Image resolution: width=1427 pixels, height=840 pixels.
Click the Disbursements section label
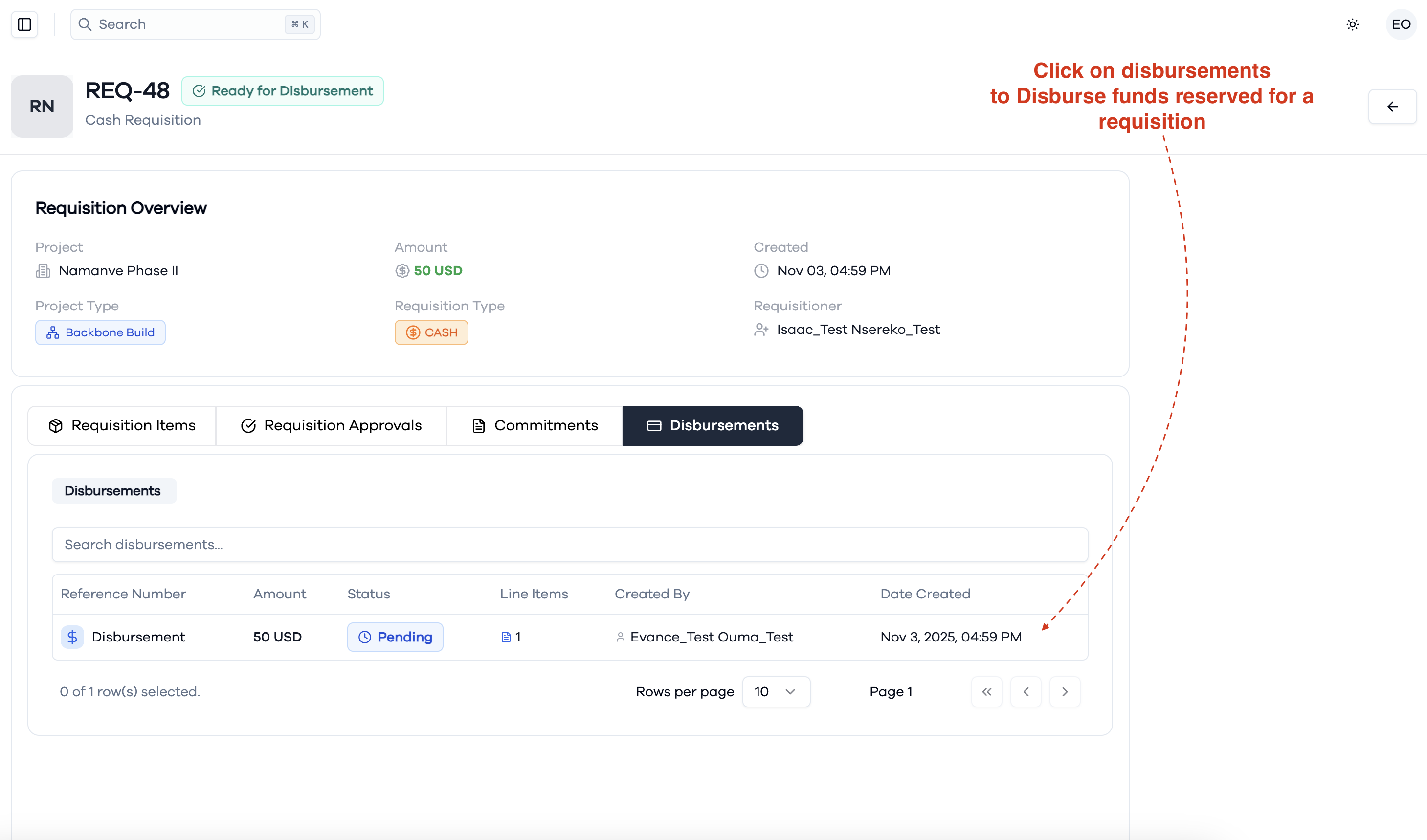click(x=114, y=491)
